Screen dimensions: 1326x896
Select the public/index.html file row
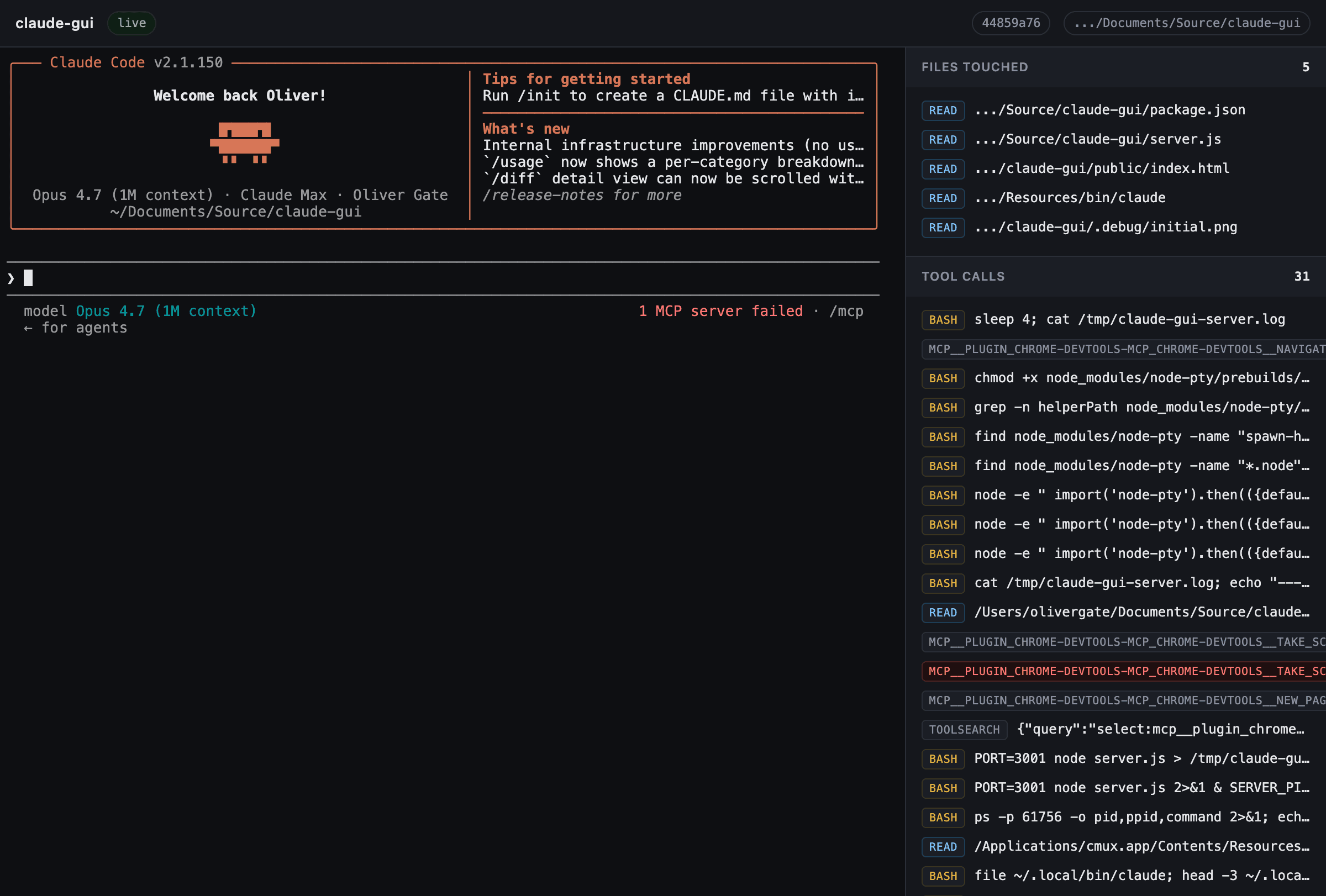tap(1115, 169)
